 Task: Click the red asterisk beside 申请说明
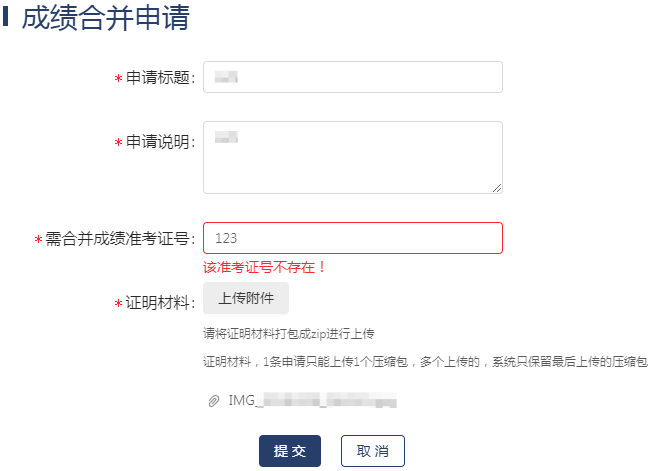(x=118, y=143)
